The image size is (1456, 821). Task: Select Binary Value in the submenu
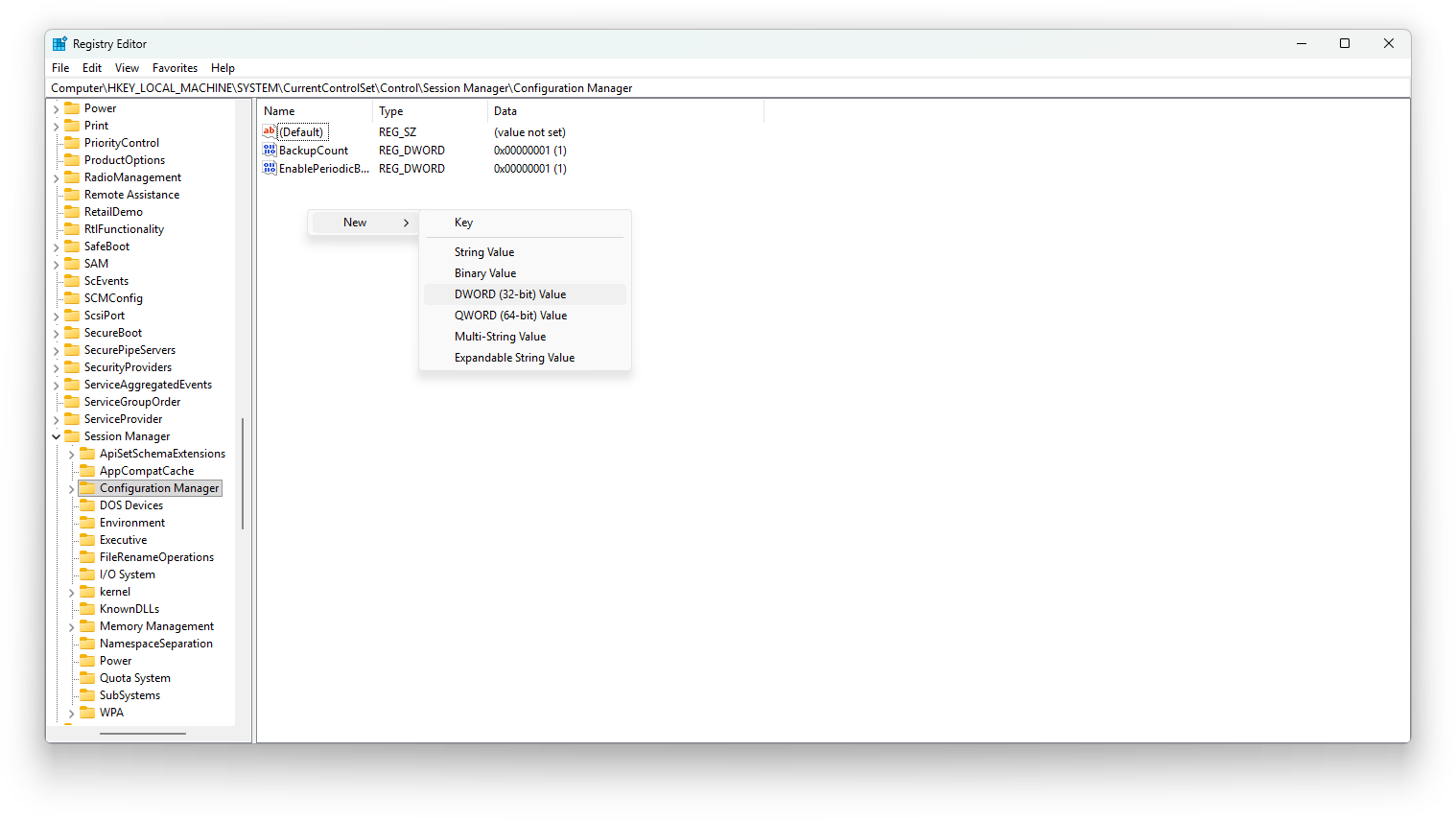pos(525,273)
